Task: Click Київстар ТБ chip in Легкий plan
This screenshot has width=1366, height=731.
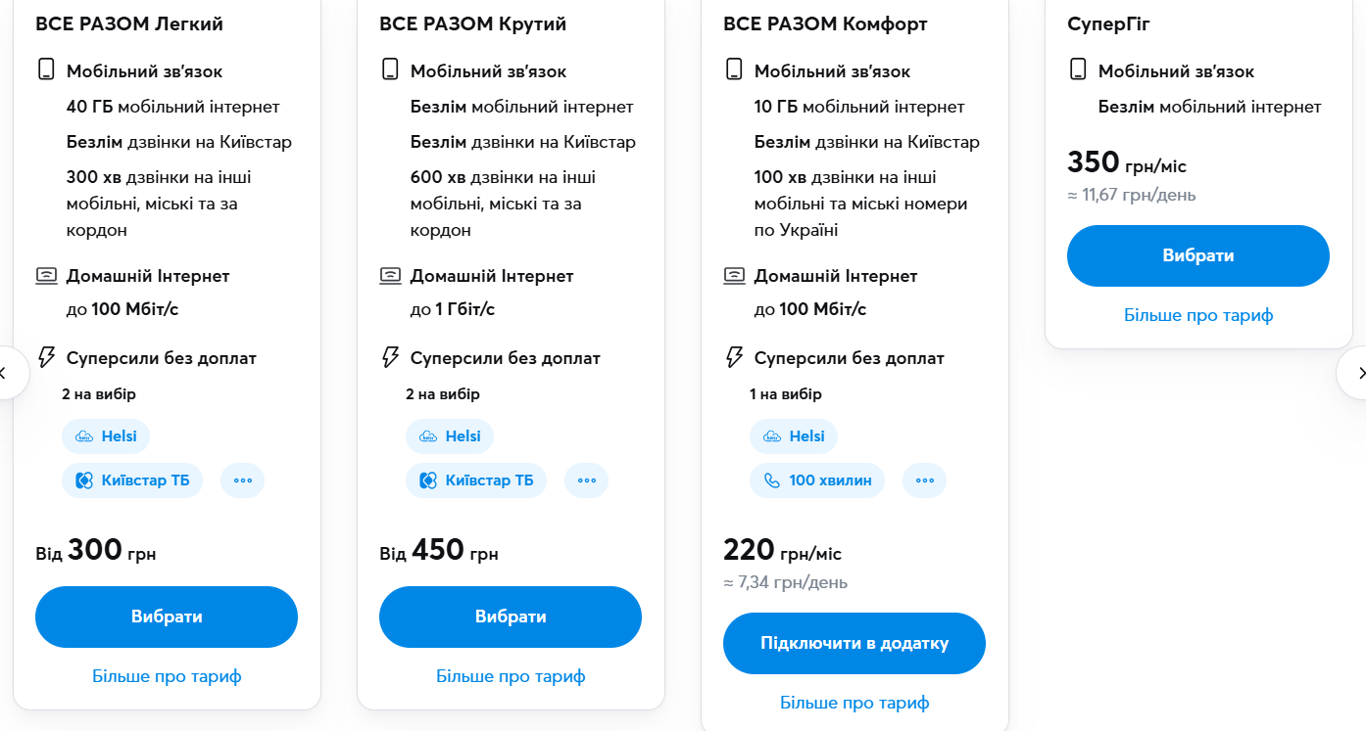Action: click(132, 480)
